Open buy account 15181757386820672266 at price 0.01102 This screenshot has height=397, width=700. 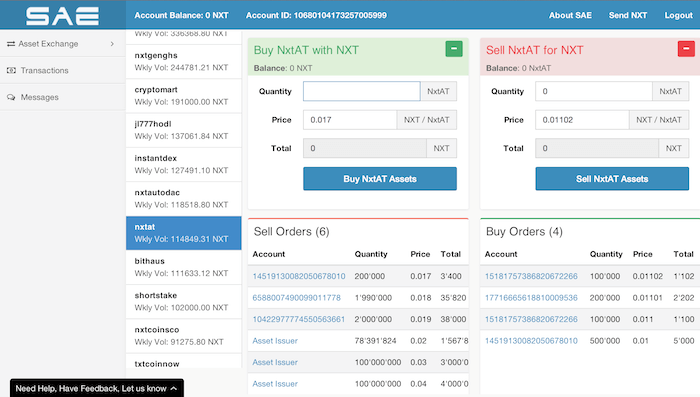coord(531,276)
